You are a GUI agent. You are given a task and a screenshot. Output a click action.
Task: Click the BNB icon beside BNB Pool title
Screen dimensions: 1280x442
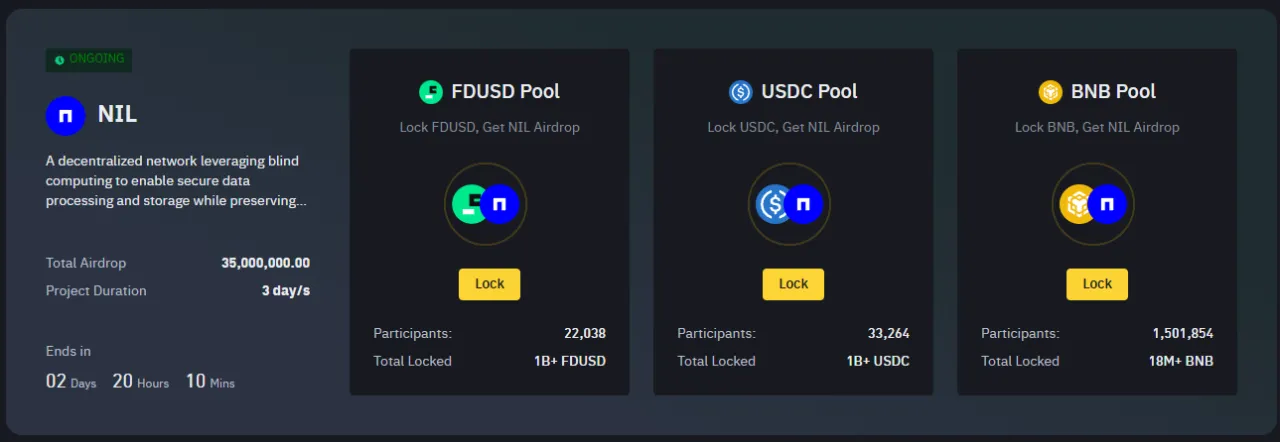tap(1050, 92)
